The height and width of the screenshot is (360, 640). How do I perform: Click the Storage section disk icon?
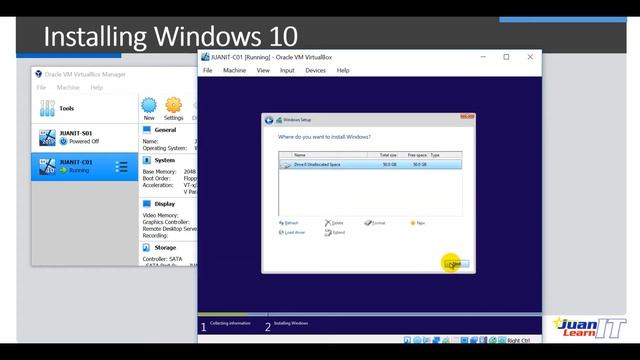[x=147, y=247]
